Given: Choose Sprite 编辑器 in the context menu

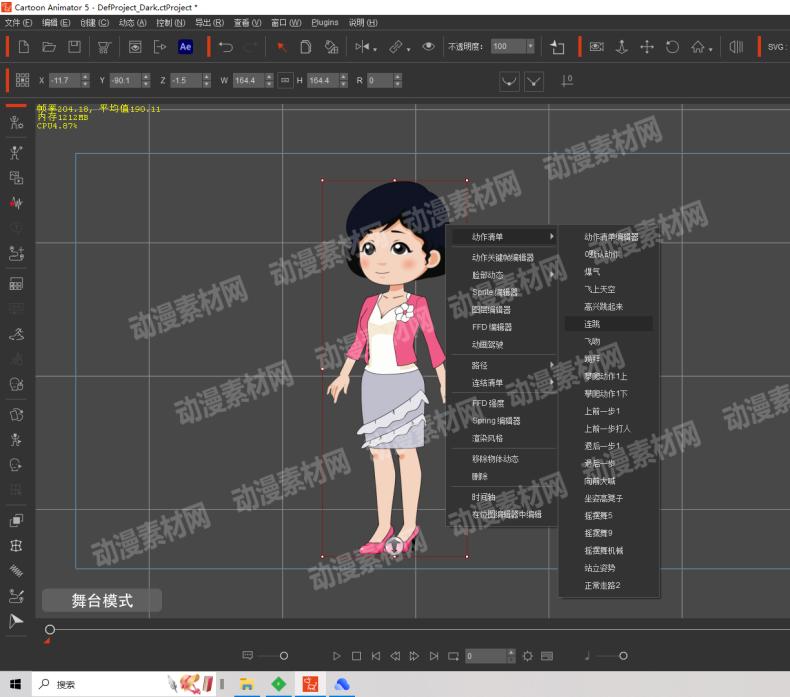Looking at the screenshot, I should [503, 292].
